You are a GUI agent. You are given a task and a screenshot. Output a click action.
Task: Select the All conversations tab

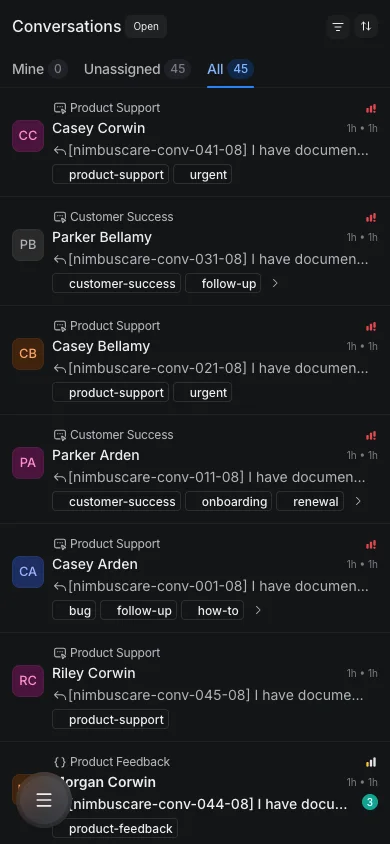[x=230, y=69]
